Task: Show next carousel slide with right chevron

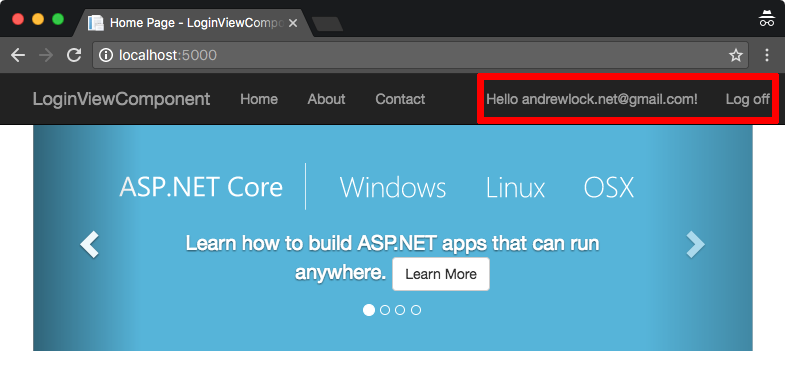Action: pyautogui.click(x=695, y=244)
